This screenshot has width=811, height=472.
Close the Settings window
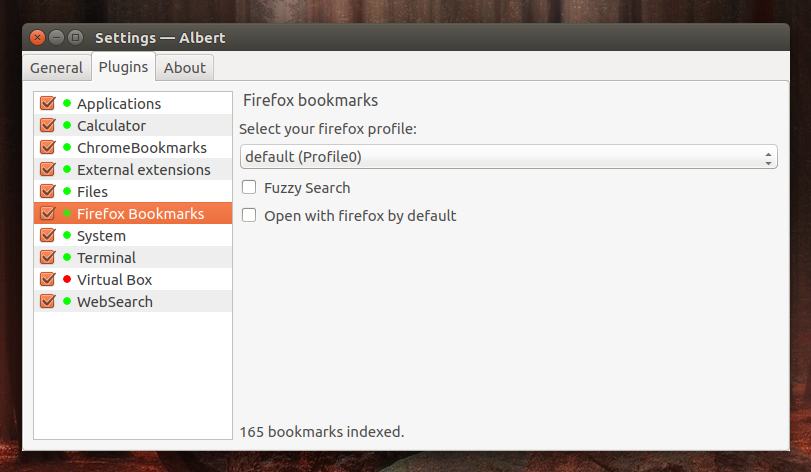point(37,37)
